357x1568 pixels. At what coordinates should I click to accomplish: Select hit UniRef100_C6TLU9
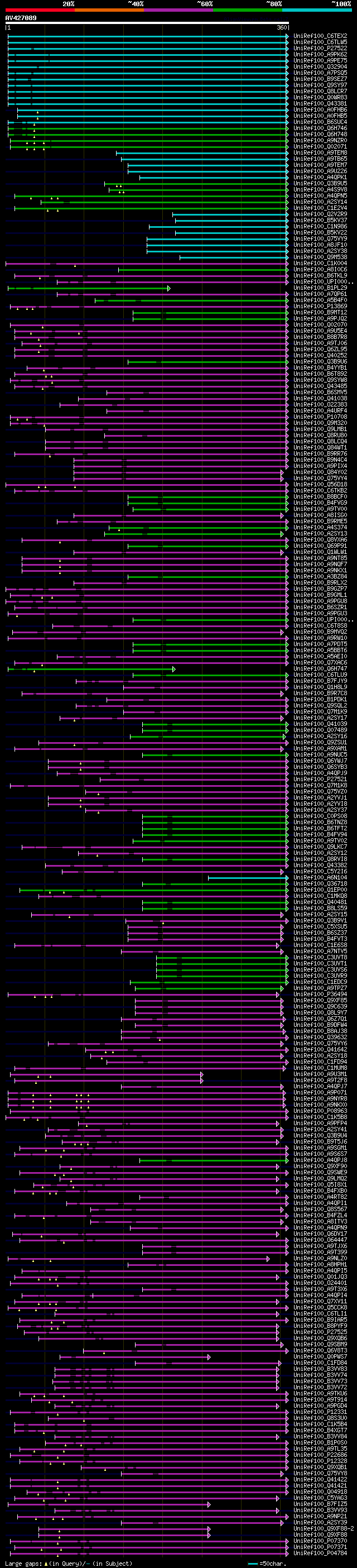tap(321, 675)
